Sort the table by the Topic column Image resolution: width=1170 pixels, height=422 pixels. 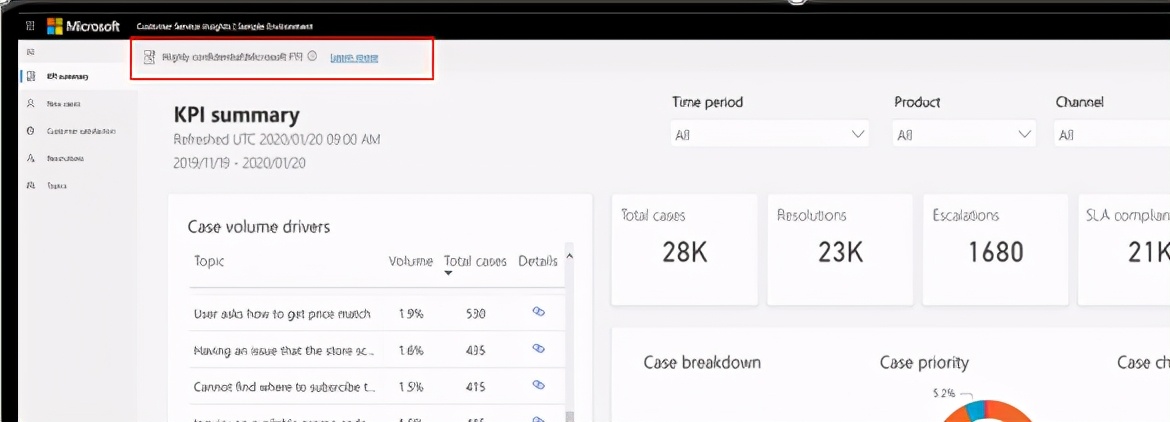(x=209, y=261)
